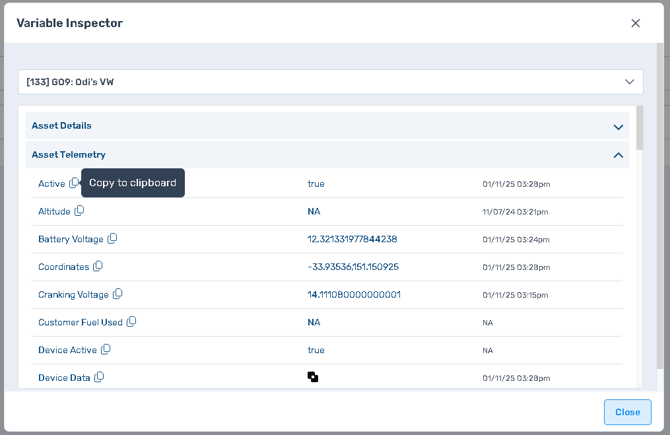Expand the Asset Details section
The image size is (670, 435).
[x=618, y=127]
